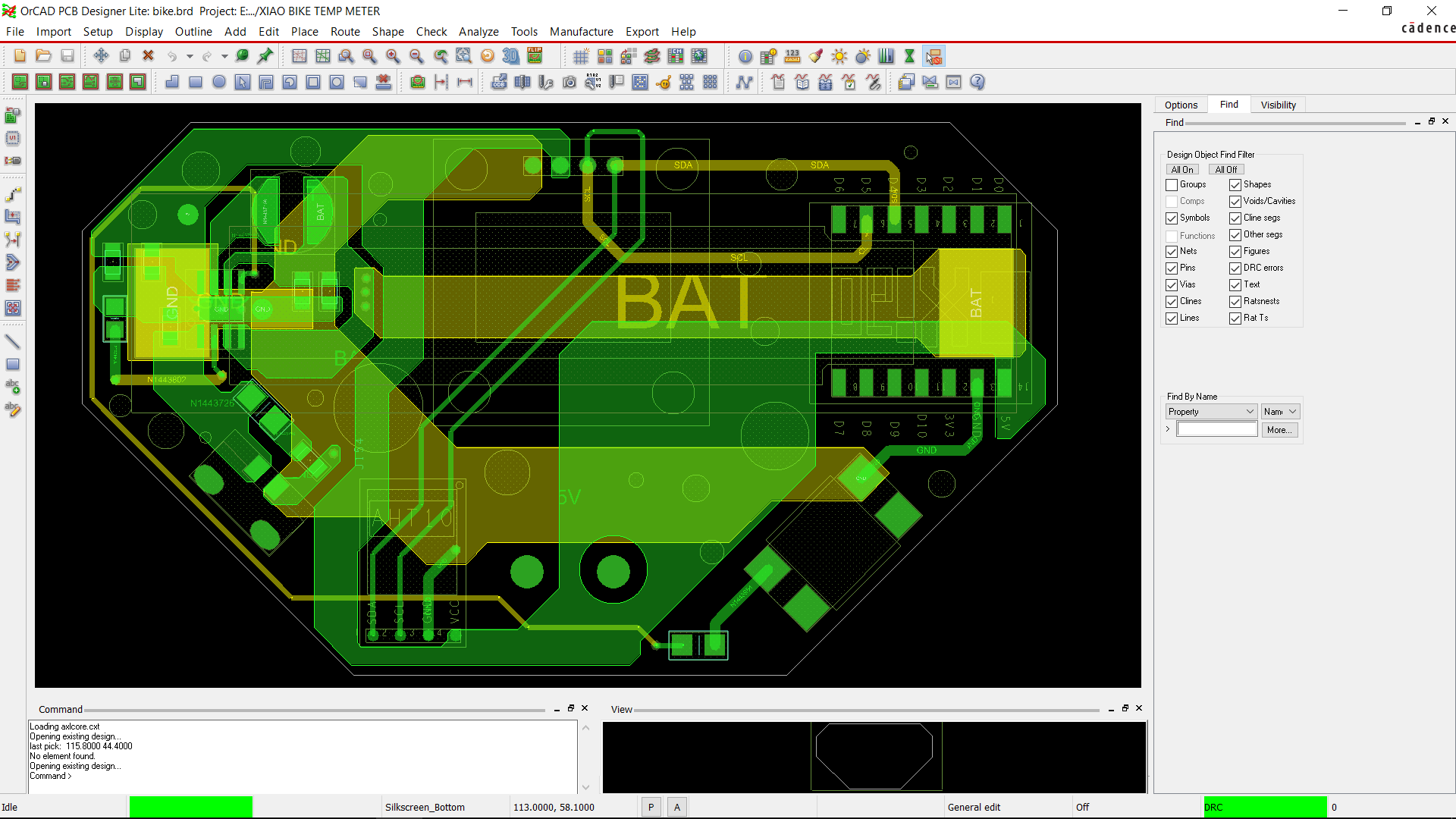
Task: Select the Move tool with four arrows
Action: [101, 55]
